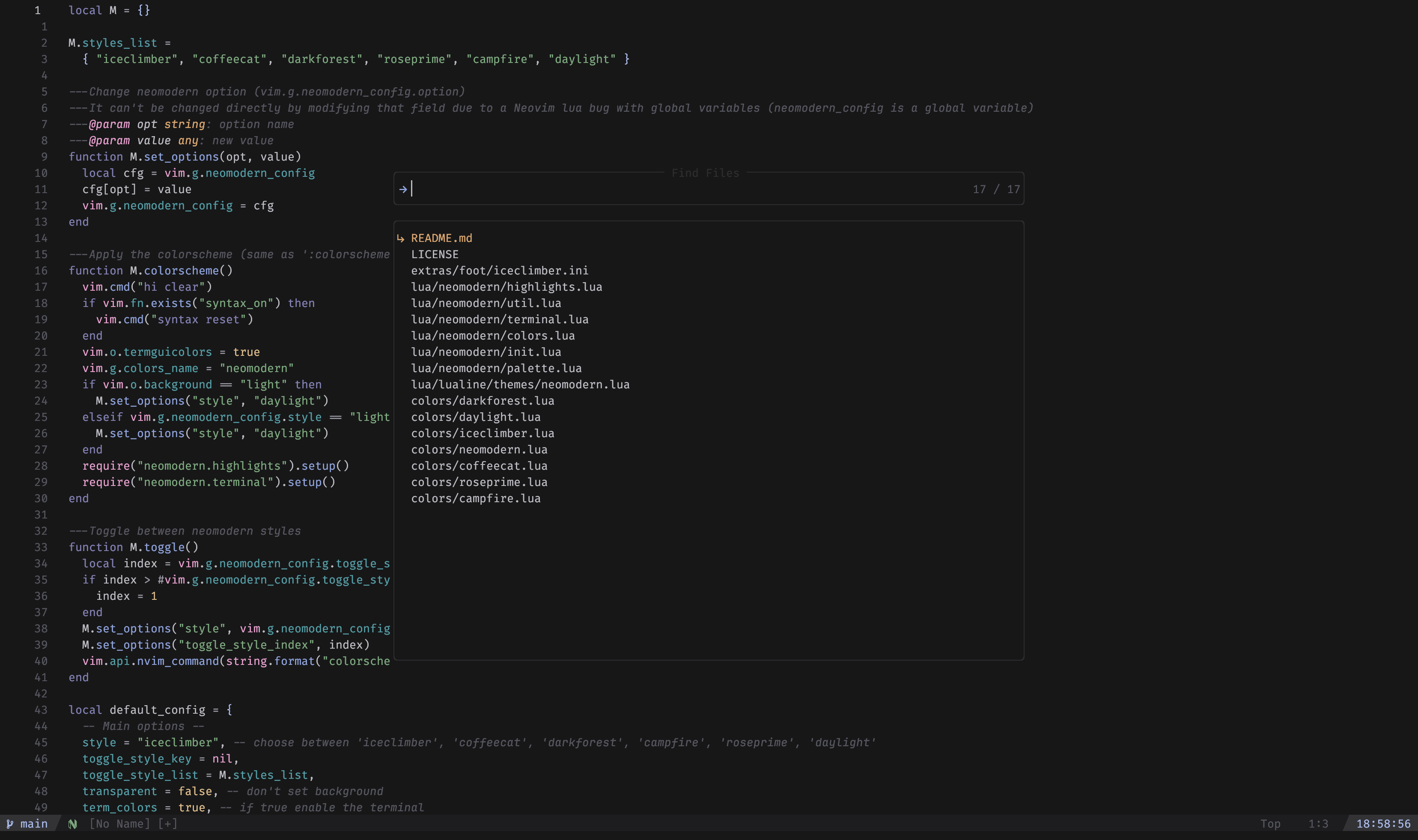The width and height of the screenshot is (1418, 840).
Task: Click '---@param opt string: option name' annotation
Action: tap(181, 125)
